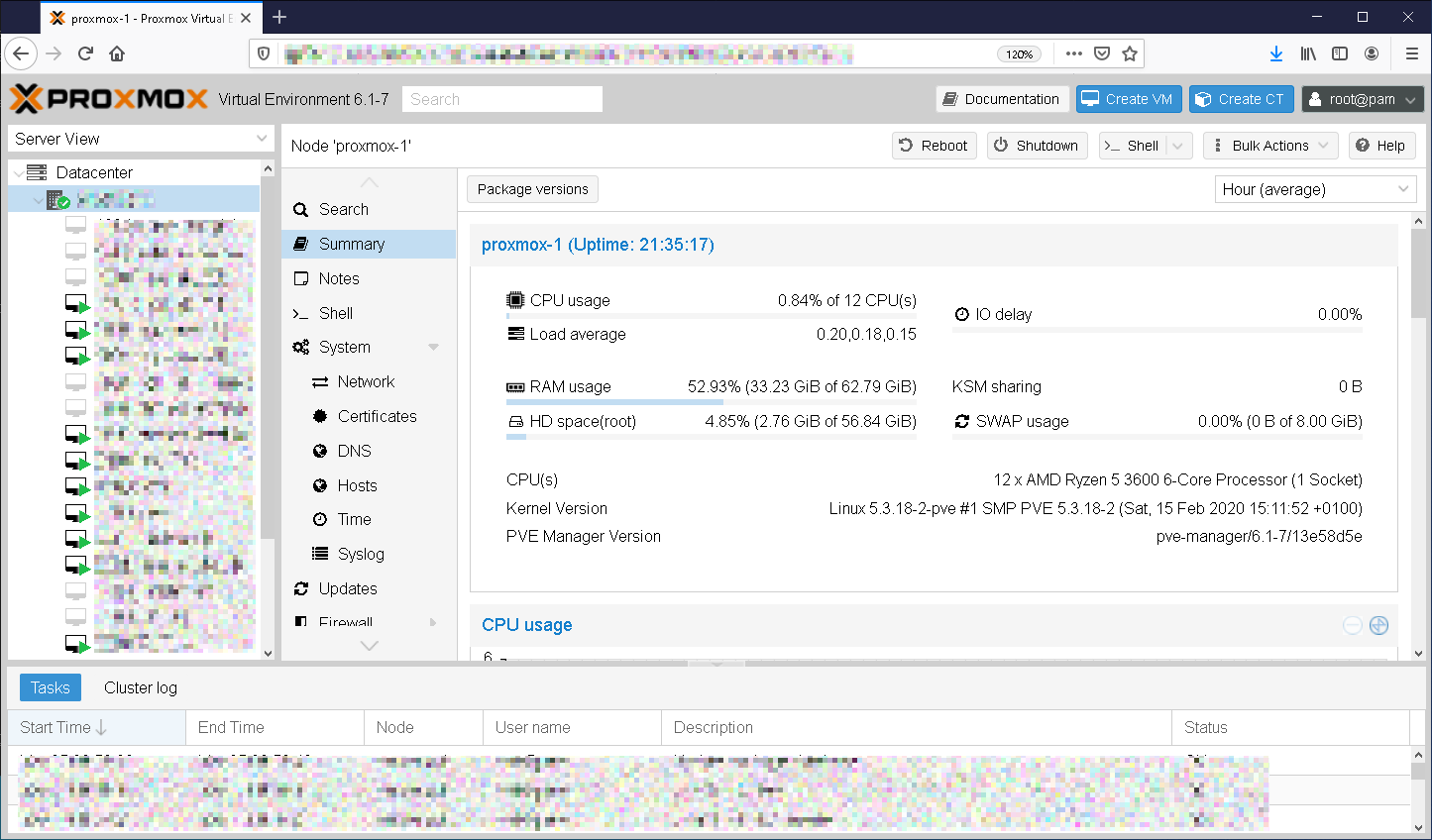Image resolution: width=1432 pixels, height=840 pixels.
Task: Click RAM usage progress bar
Action: 712,402
